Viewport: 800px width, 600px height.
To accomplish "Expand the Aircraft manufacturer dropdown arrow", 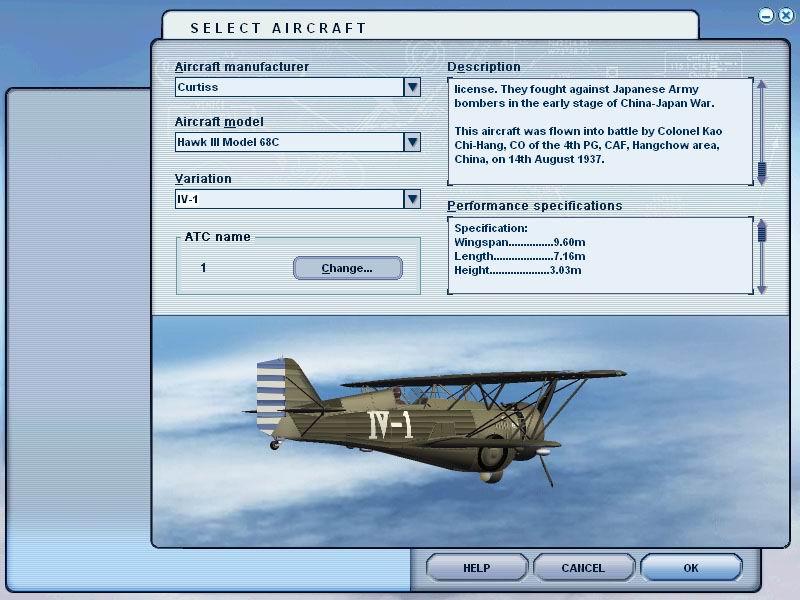I will pyautogui.click(x=412, y=87).
